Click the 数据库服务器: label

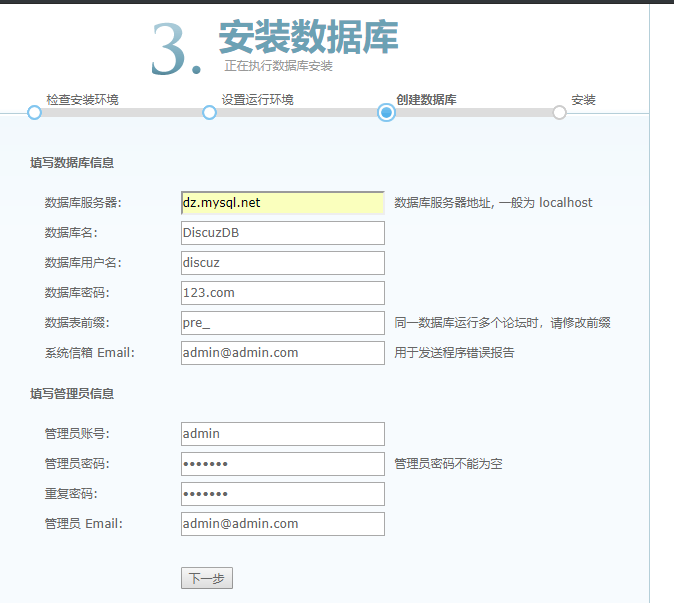coord(83,203)
